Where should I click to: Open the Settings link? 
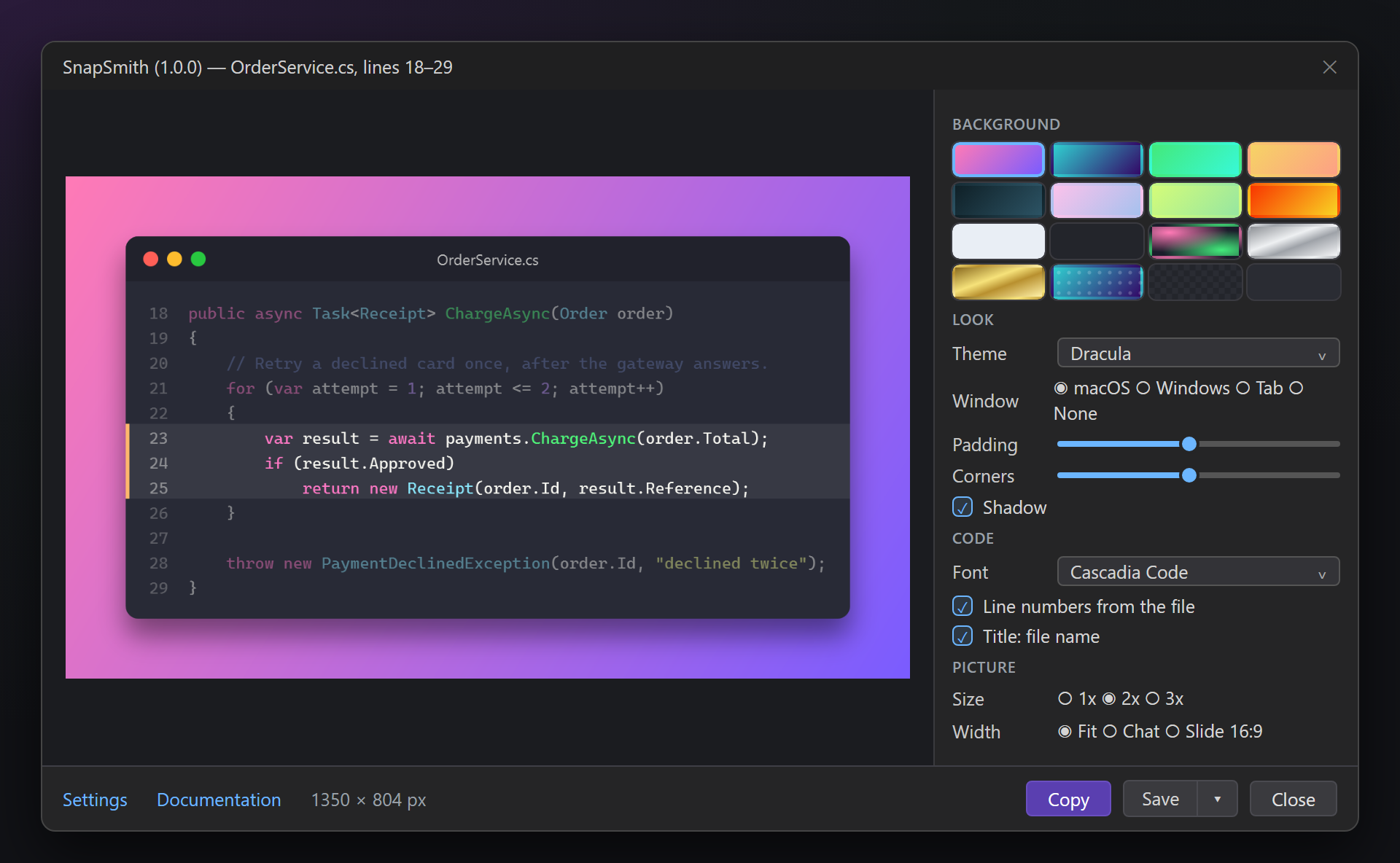pos(95,800)
